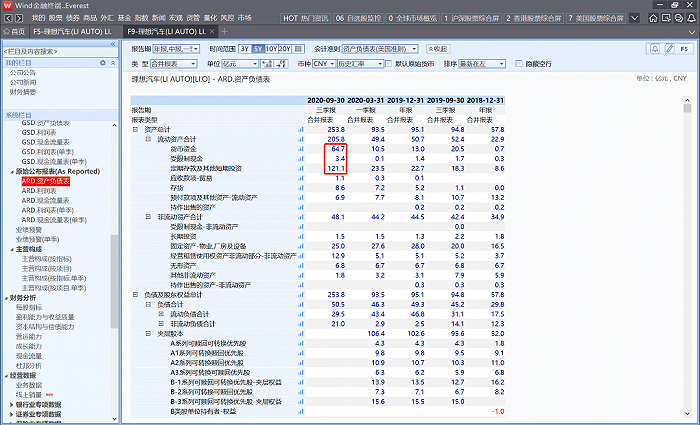Select the 10Y time range

(271, 49)
